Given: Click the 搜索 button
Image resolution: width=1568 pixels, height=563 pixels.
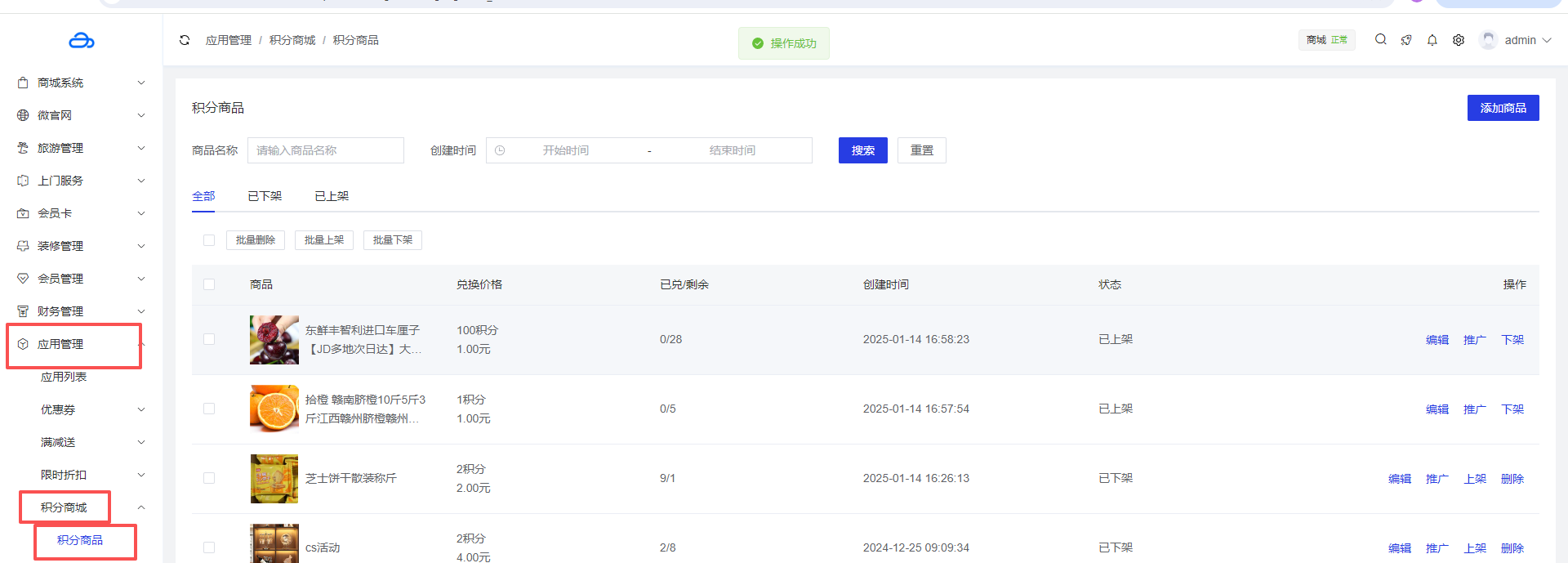Looking at the screenshot, I should 862,150.
